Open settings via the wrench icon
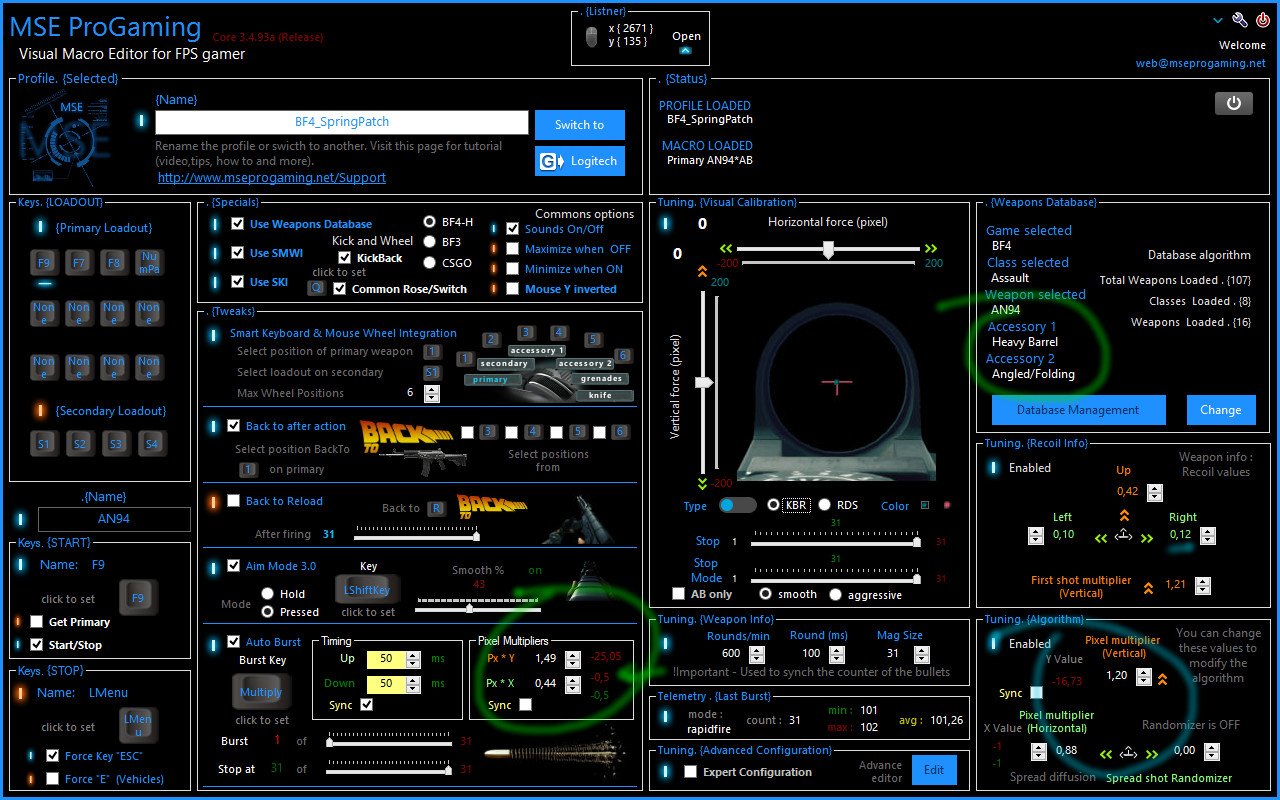Viewport: 1280px width, 800px height. (1240, 20)
